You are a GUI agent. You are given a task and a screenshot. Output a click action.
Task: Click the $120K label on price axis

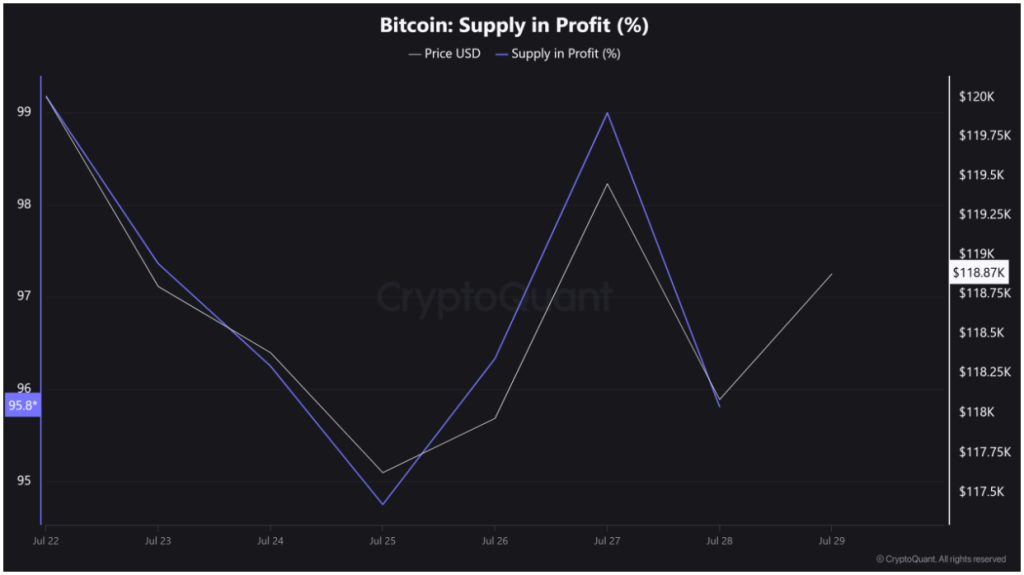coord(977,97)
